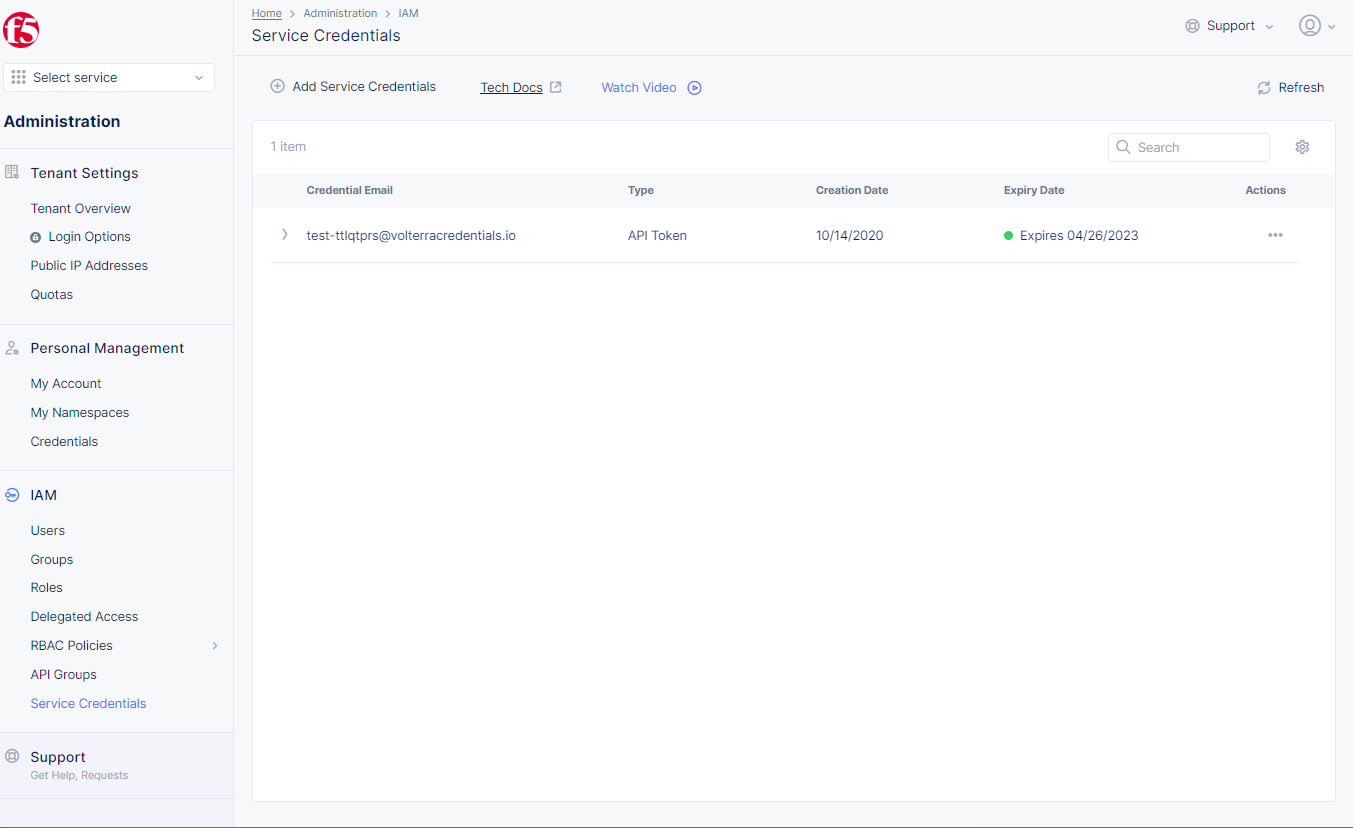Image resolution: width=1353 pixels, height=828 pixels.
Task: Expand the test-ttlqtprs credential row
Action: (x=284, y=234)
